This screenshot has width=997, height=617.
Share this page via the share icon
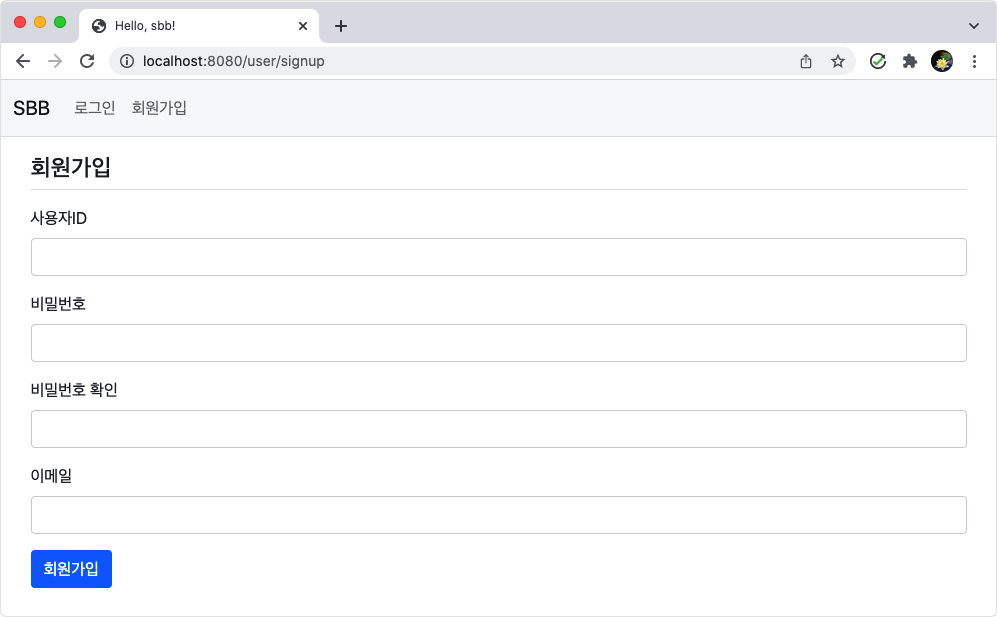[806, 61]
